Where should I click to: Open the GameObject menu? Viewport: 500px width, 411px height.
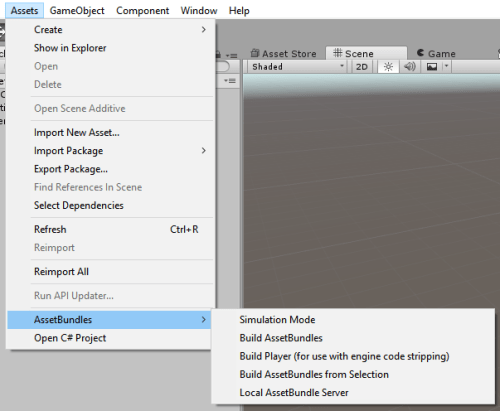tap(77, 11)
